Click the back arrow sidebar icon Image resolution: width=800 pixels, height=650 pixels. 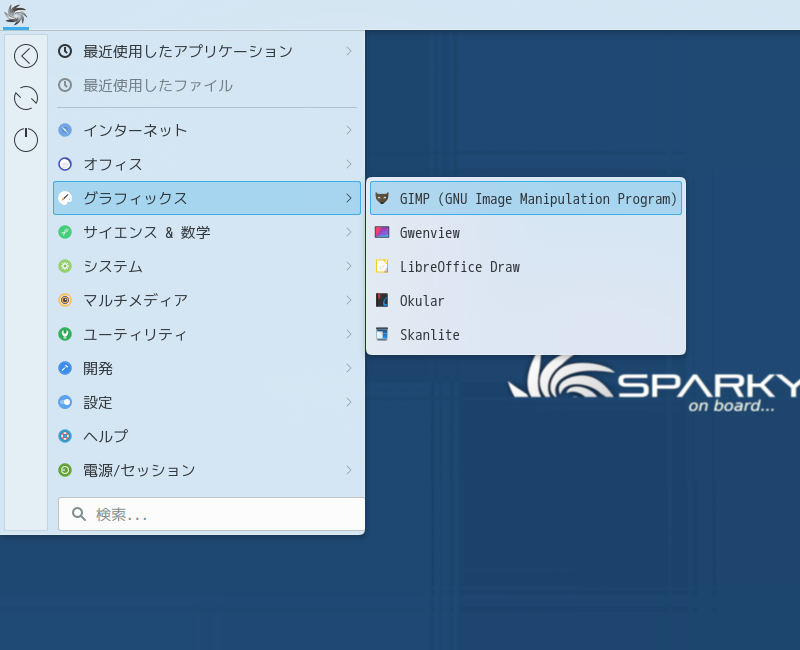click(x=26, y=56)
